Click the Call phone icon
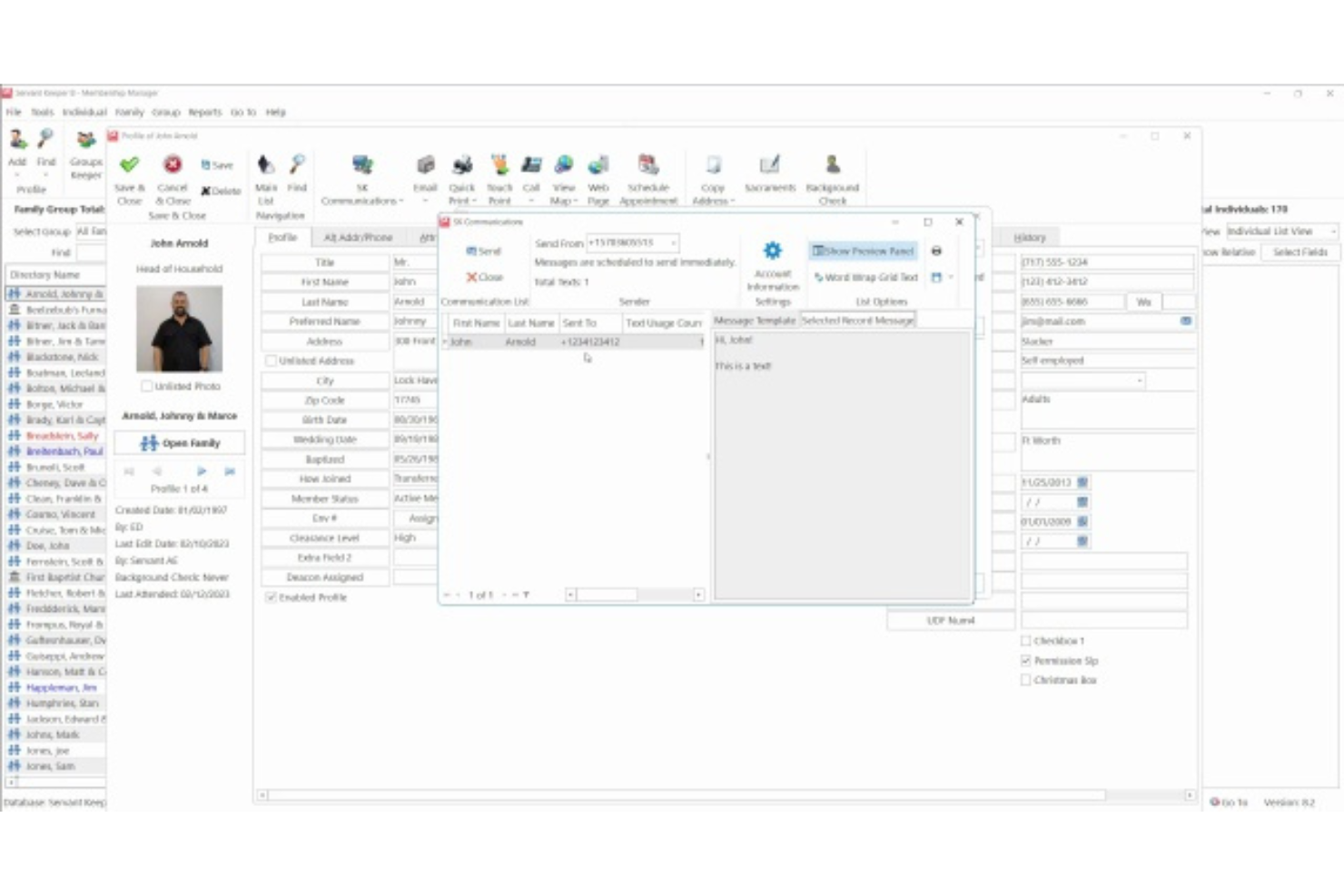 click(x=531, y=164)
